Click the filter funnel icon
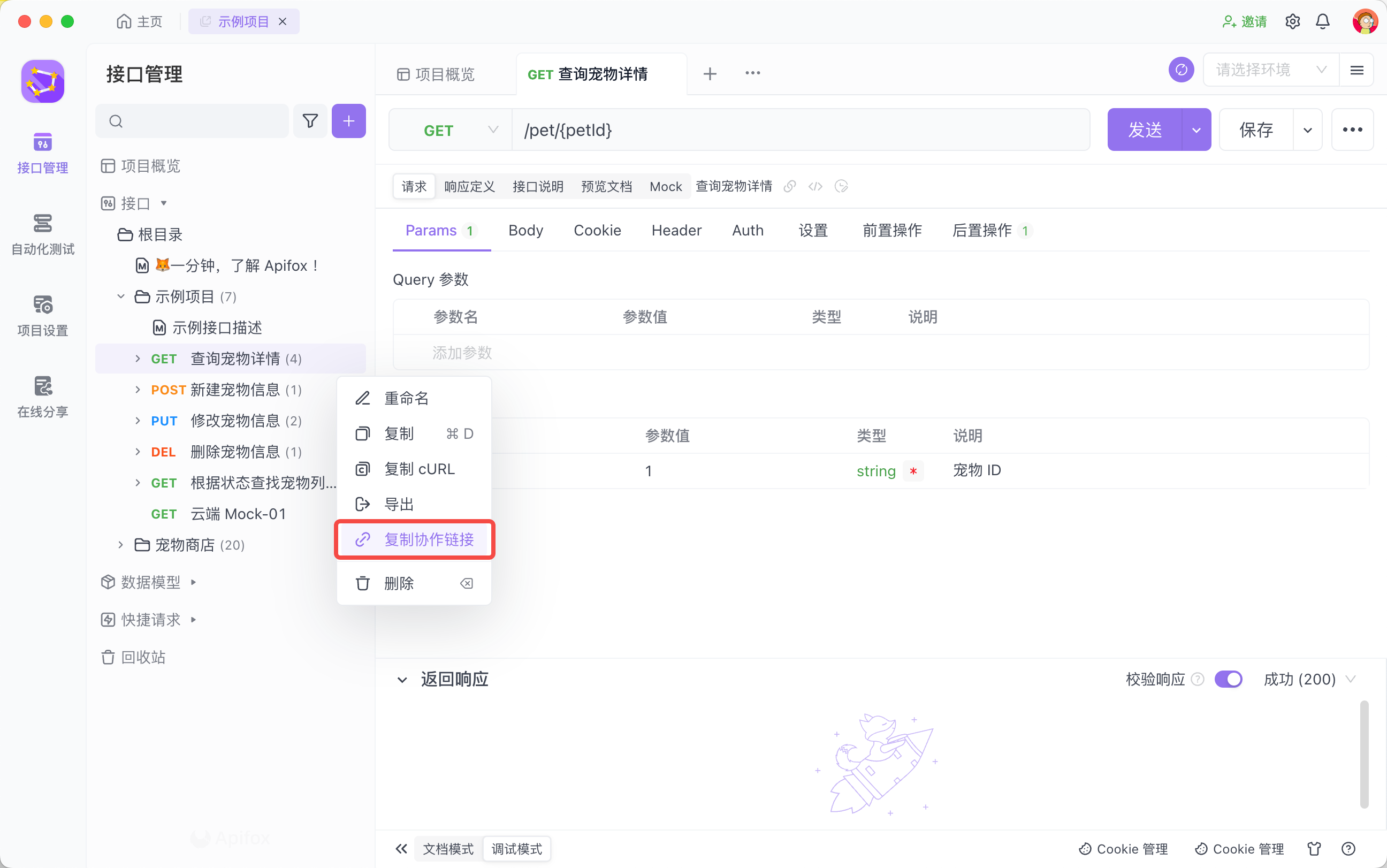 (x=310, y=121)
